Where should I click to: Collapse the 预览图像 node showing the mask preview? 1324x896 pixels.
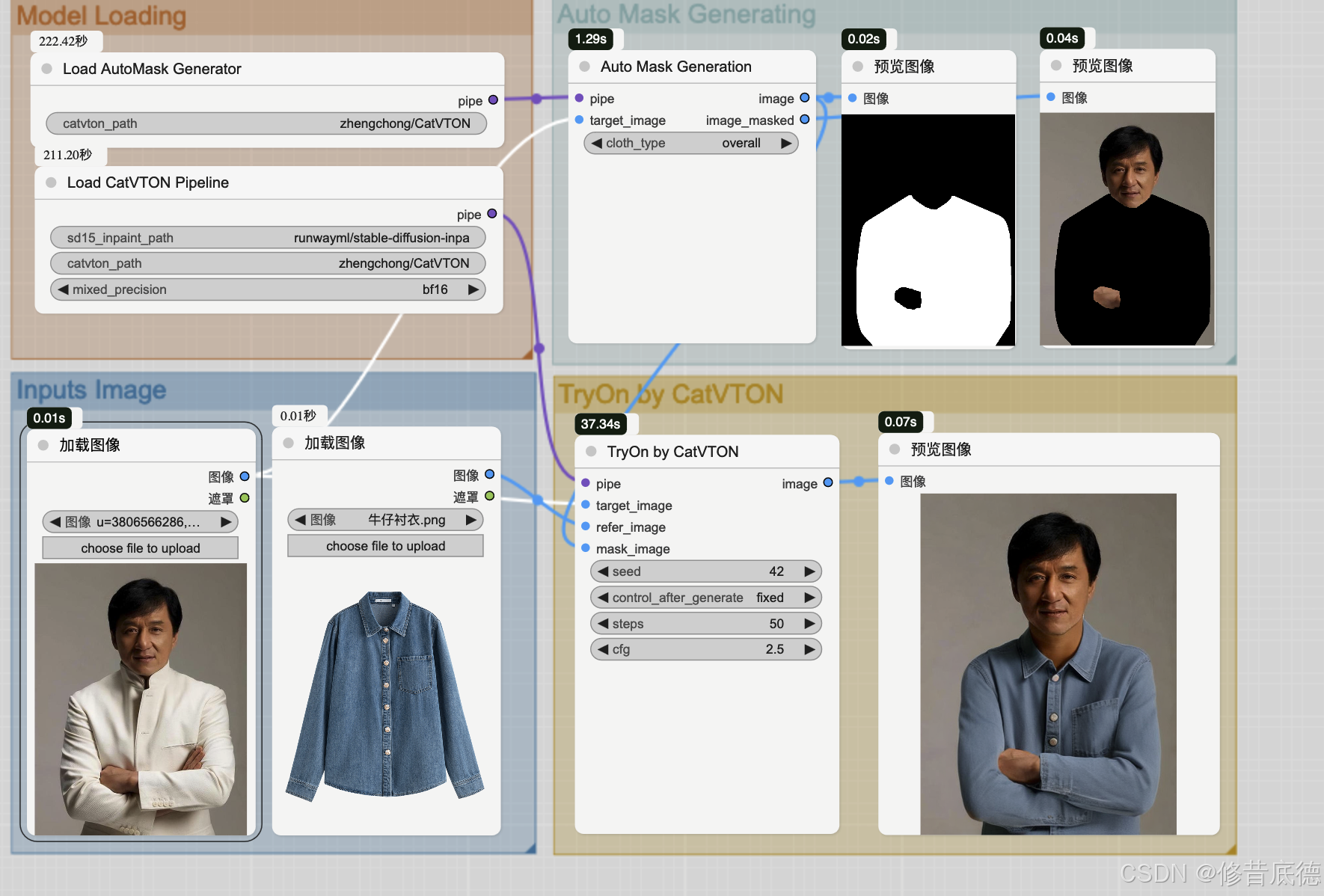tap(858, 67)
